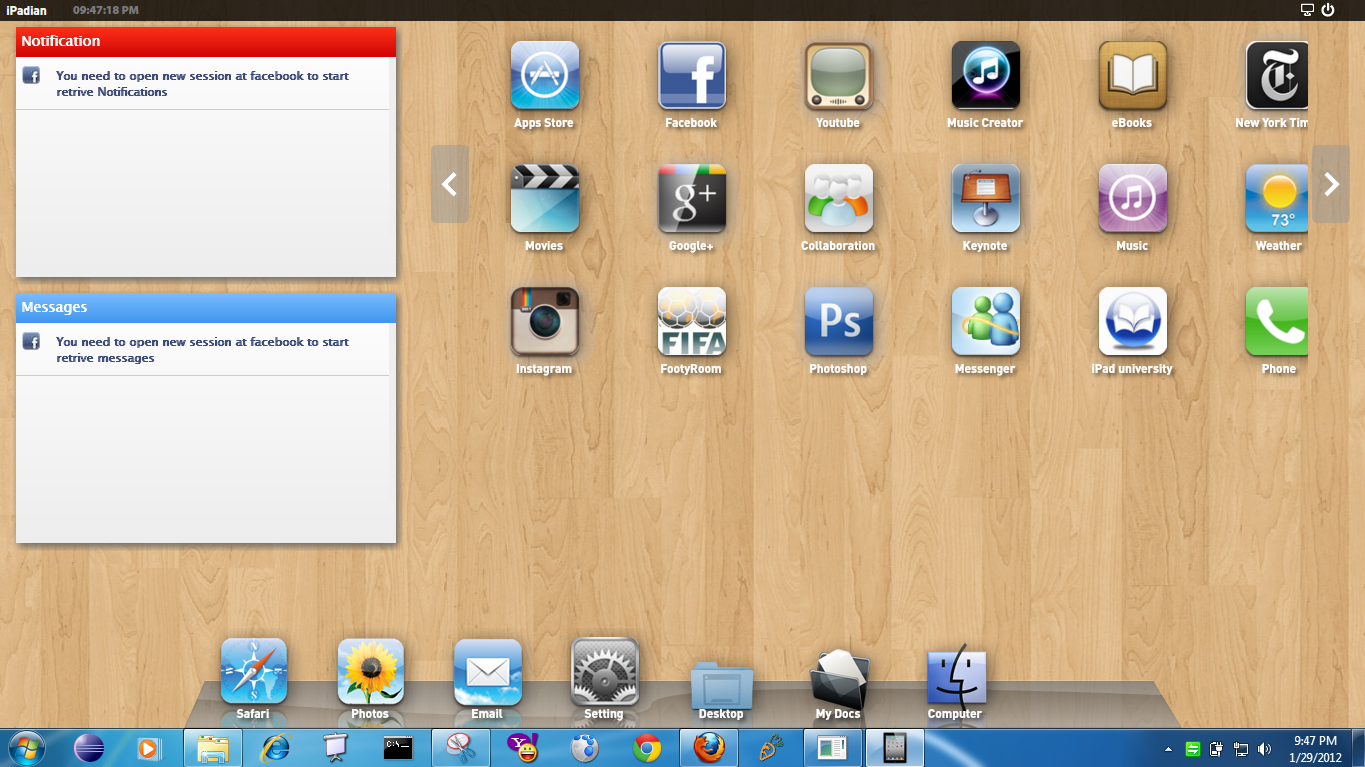Switch to Eclipse in the taskbar

point(89,748)
